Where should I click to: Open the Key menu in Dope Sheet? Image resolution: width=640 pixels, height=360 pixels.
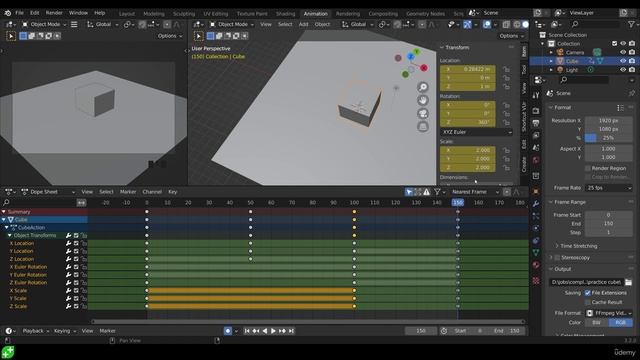[173, 192]
